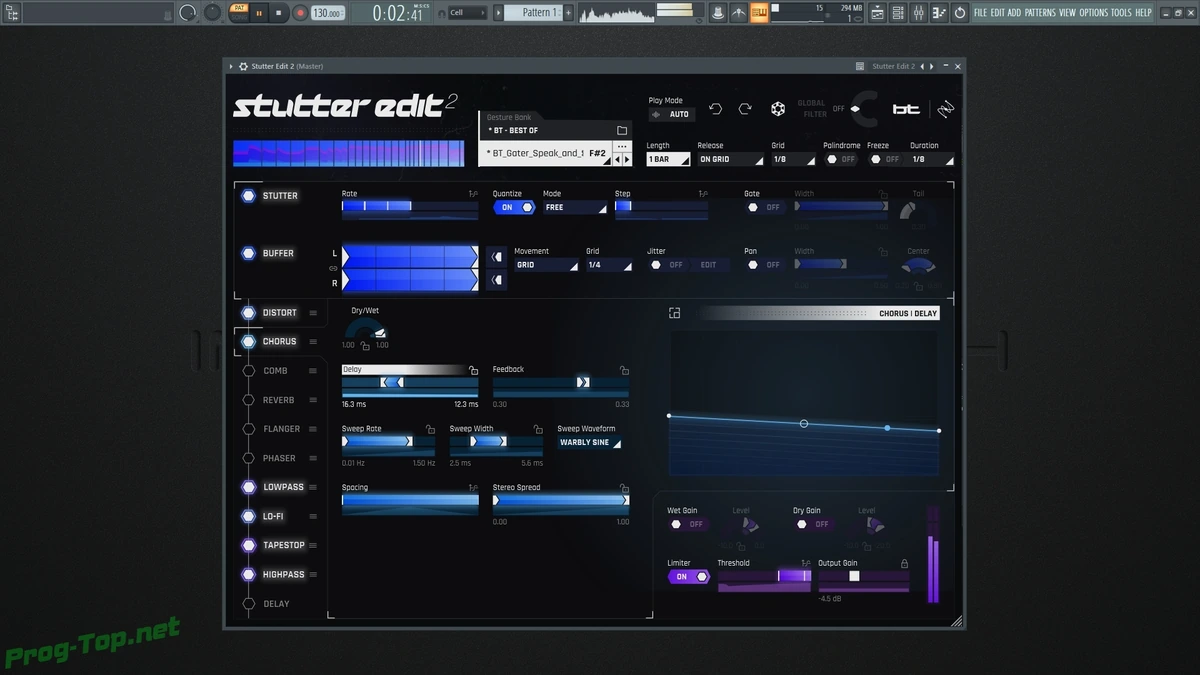Image resolution: width=1200 pixels, height=675 pixels.
Task: Open the FL Studio OPTIONS menu
Action: [x=1094, y=13]
